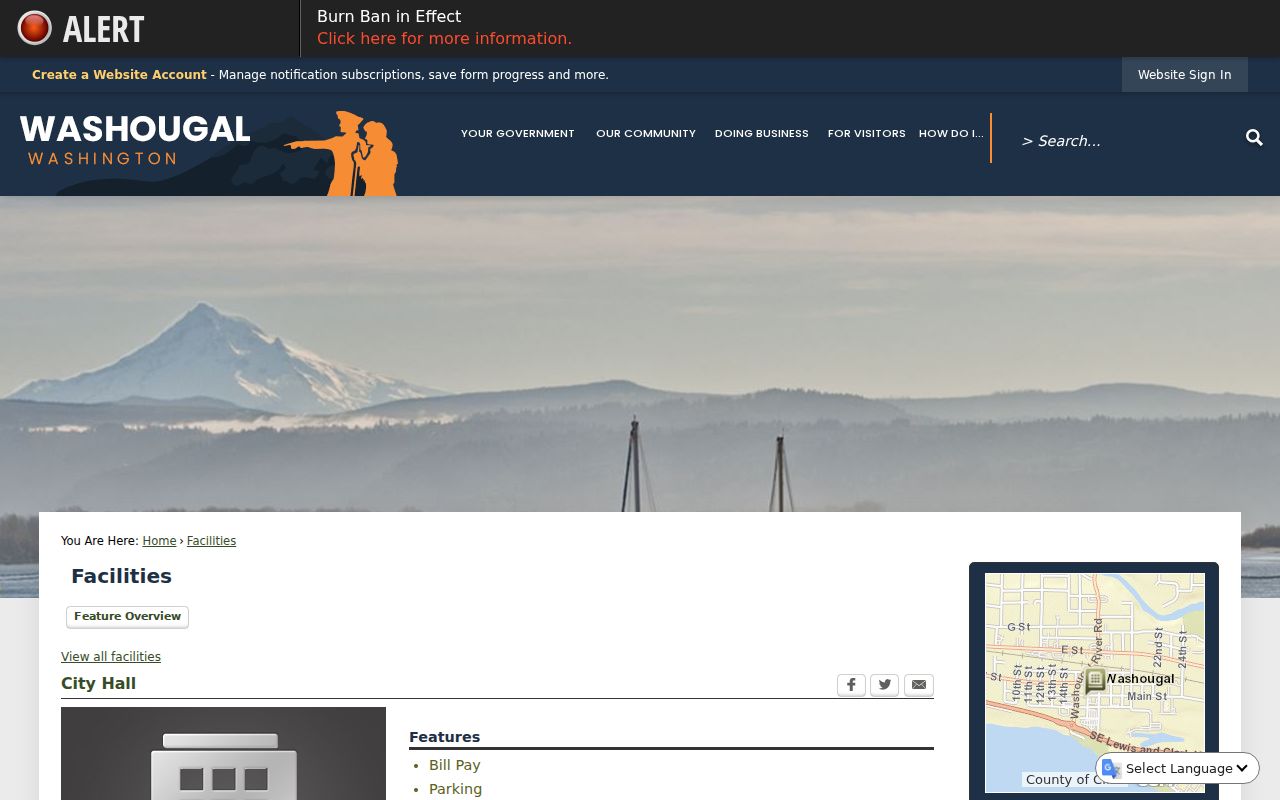Click the Feature Overview button
The height and width of the screenshot is (800, 1280).
[x=128, y=617]
